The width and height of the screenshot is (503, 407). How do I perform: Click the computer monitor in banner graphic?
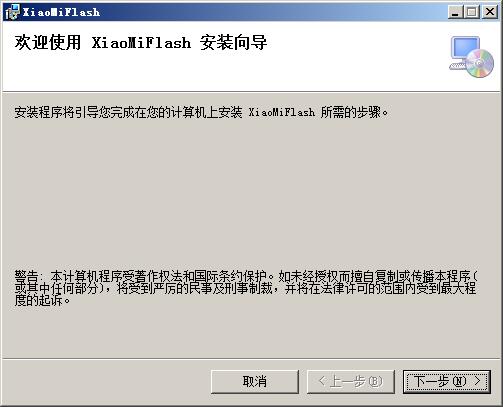465,48
